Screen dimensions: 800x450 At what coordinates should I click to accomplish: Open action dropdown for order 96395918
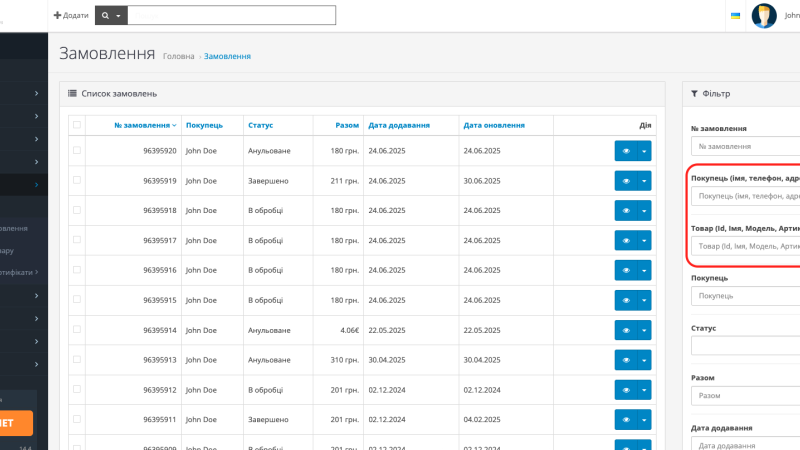pos(644,211)
